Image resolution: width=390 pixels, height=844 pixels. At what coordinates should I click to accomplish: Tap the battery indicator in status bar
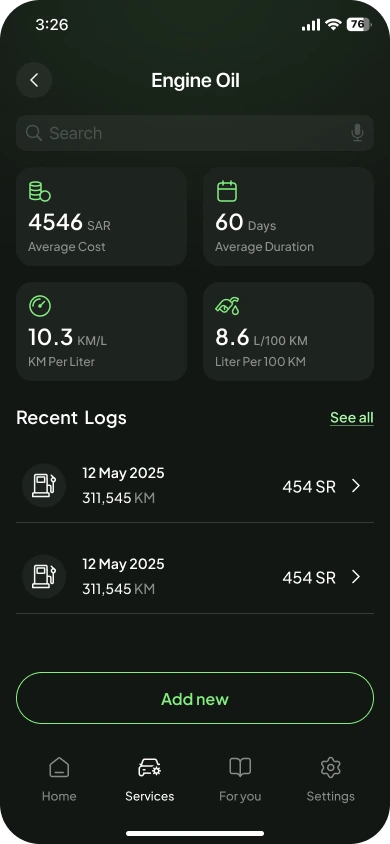(x=358, y=24)
